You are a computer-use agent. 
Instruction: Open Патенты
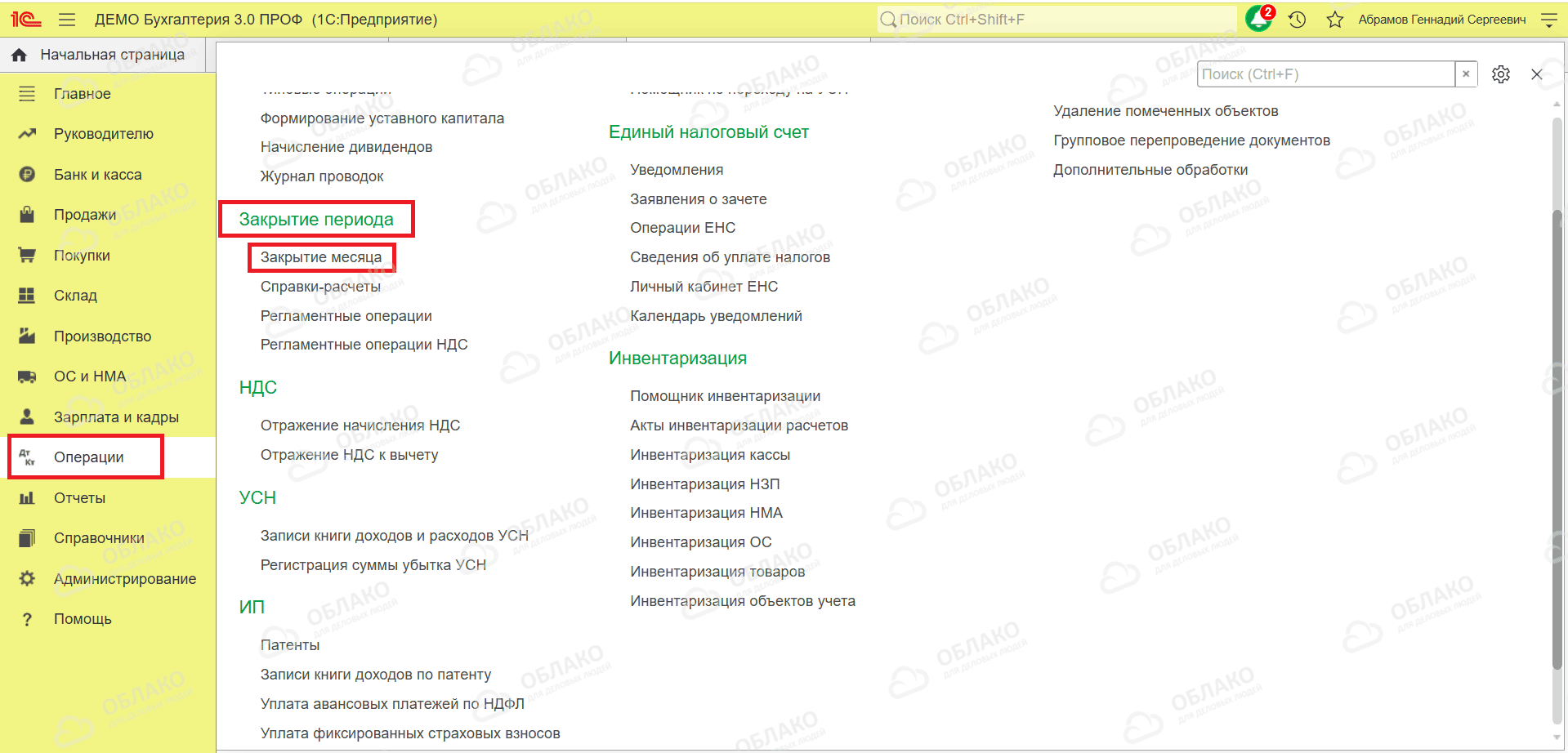click(x=290, y=645)
